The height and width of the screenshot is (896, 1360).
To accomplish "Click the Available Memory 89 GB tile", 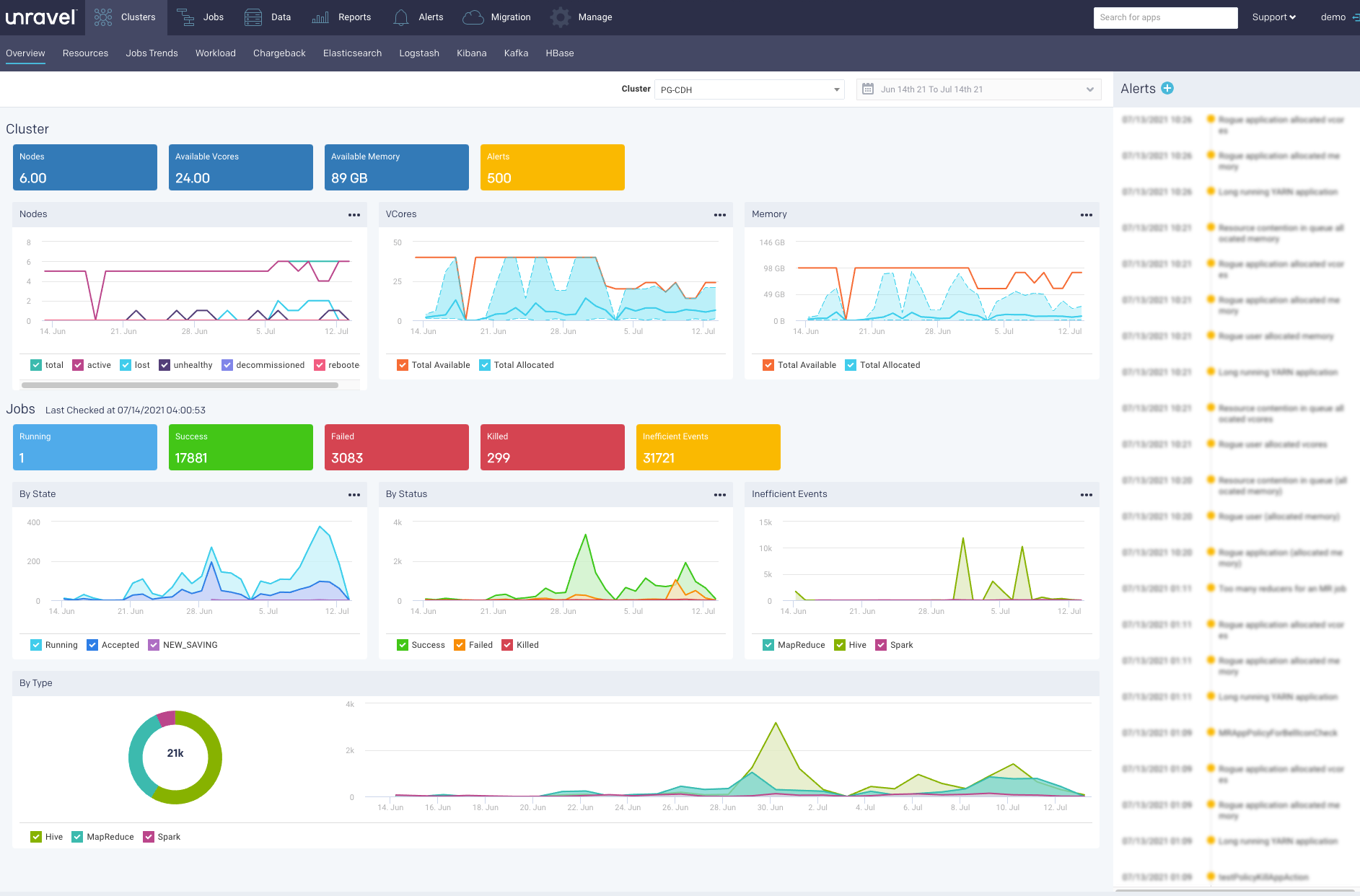I will [x=397, y=167].
